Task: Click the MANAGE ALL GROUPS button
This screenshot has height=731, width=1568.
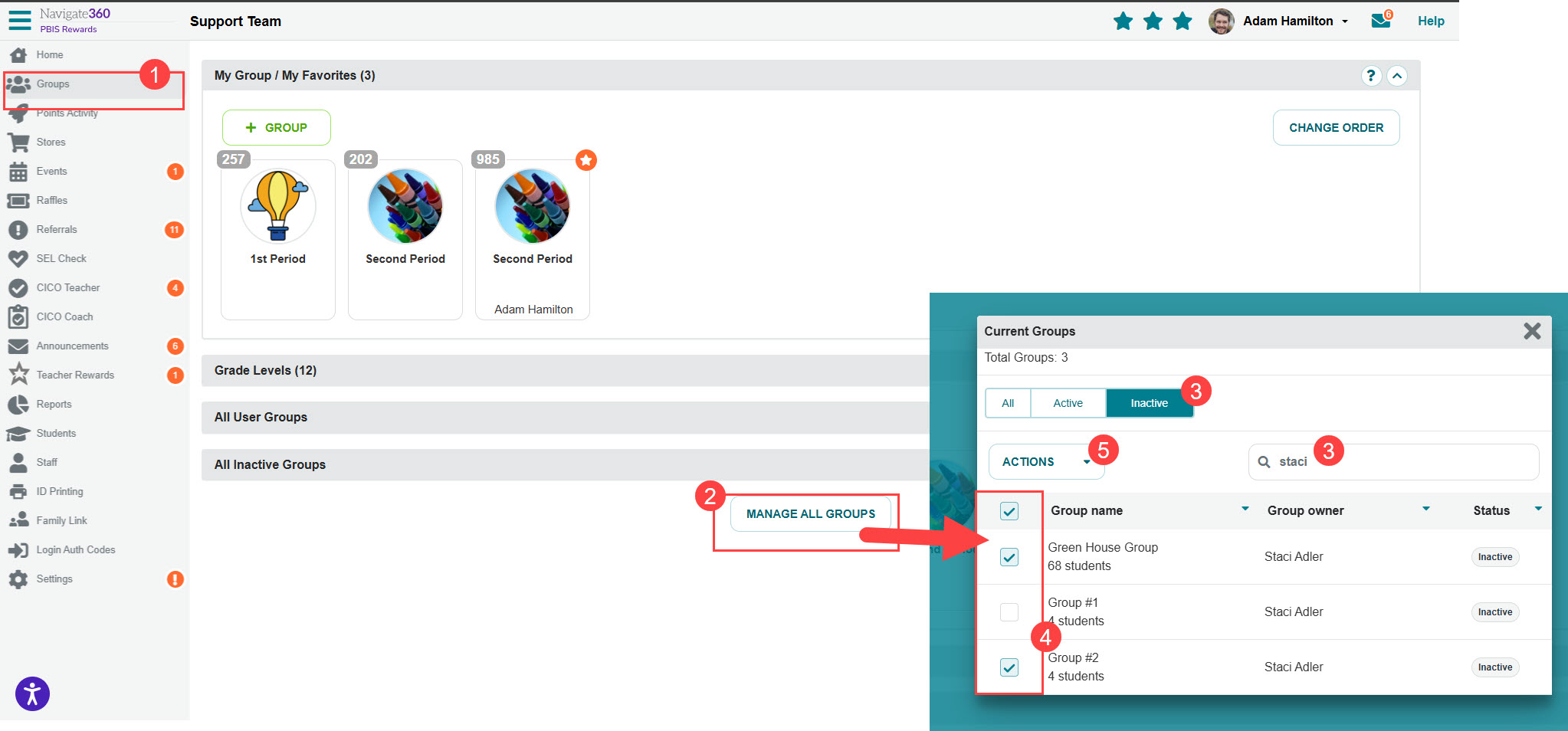Action: (810, 514)
